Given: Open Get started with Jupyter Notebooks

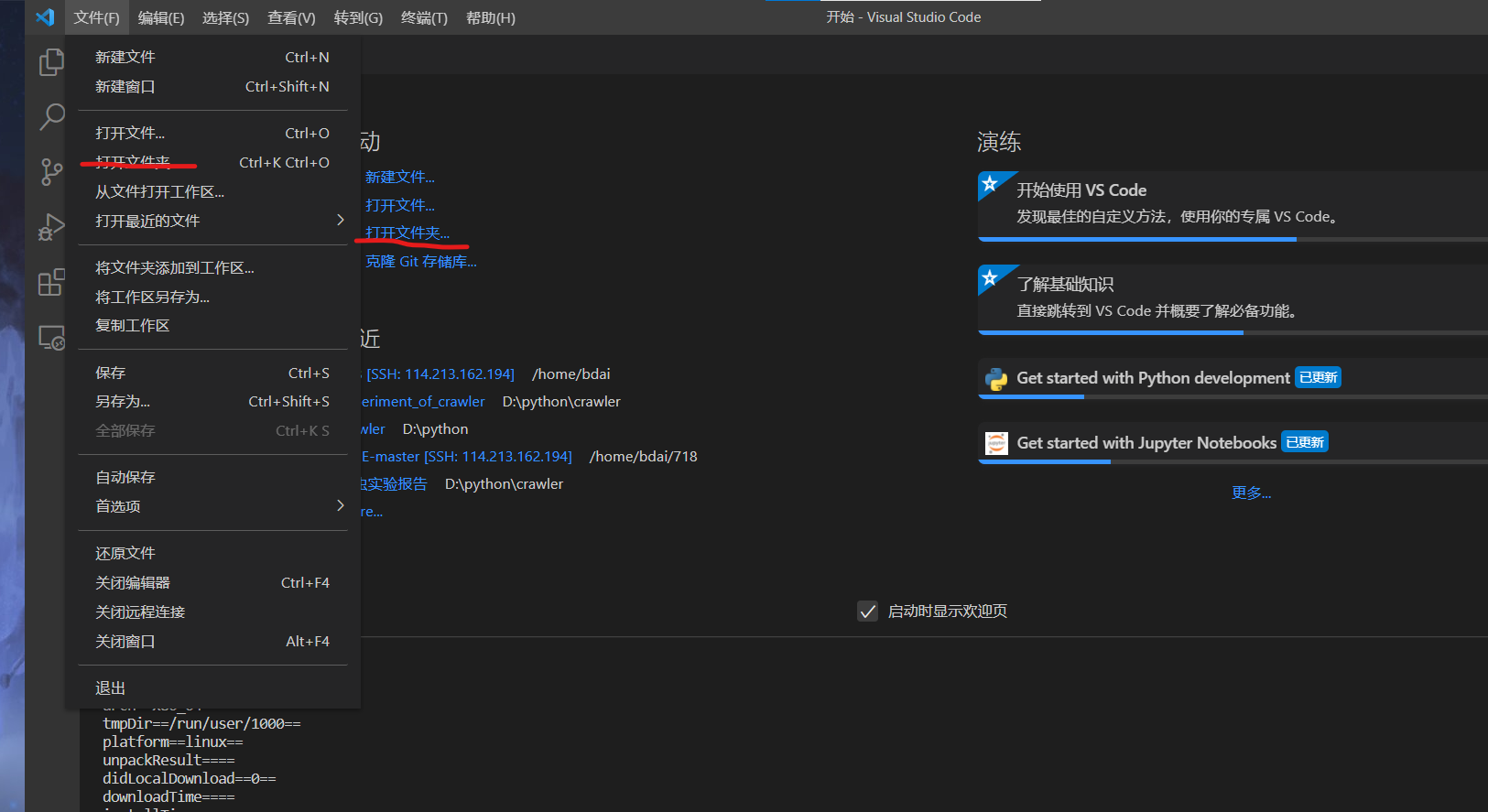Looking at the screenshot, I should click(1233, 443).
